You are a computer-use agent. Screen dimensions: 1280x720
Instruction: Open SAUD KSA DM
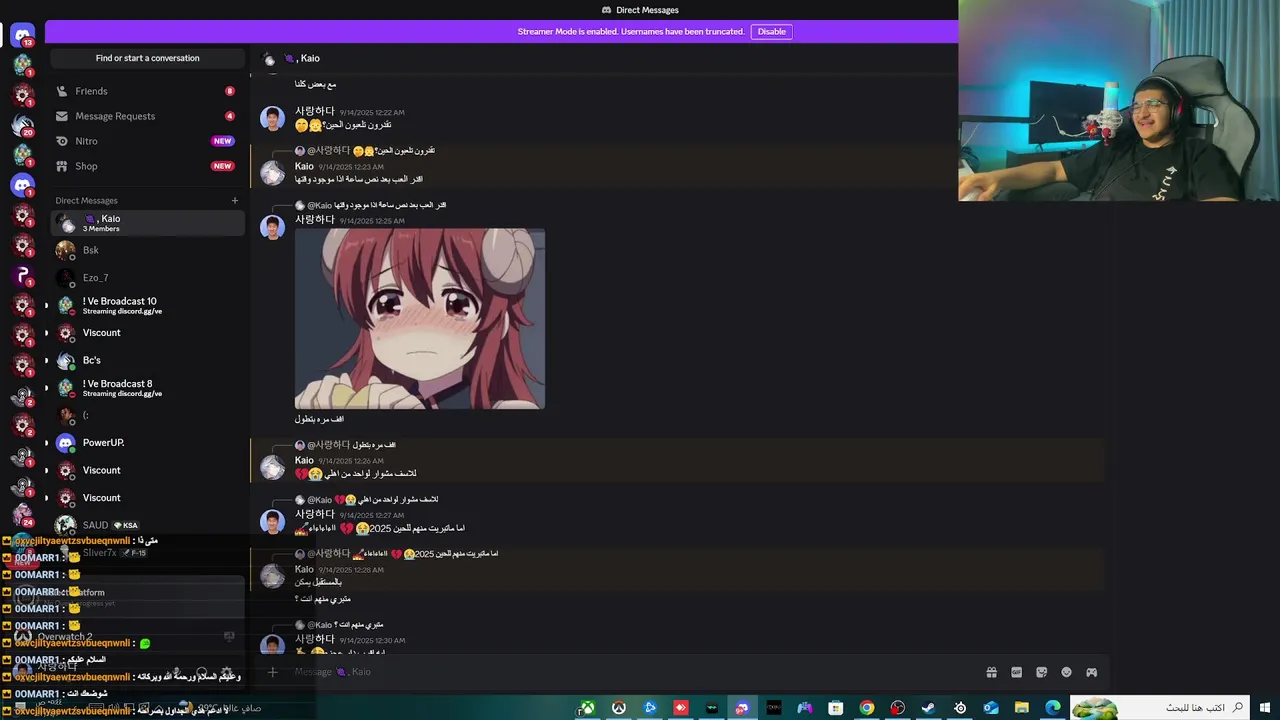[147, 525]
